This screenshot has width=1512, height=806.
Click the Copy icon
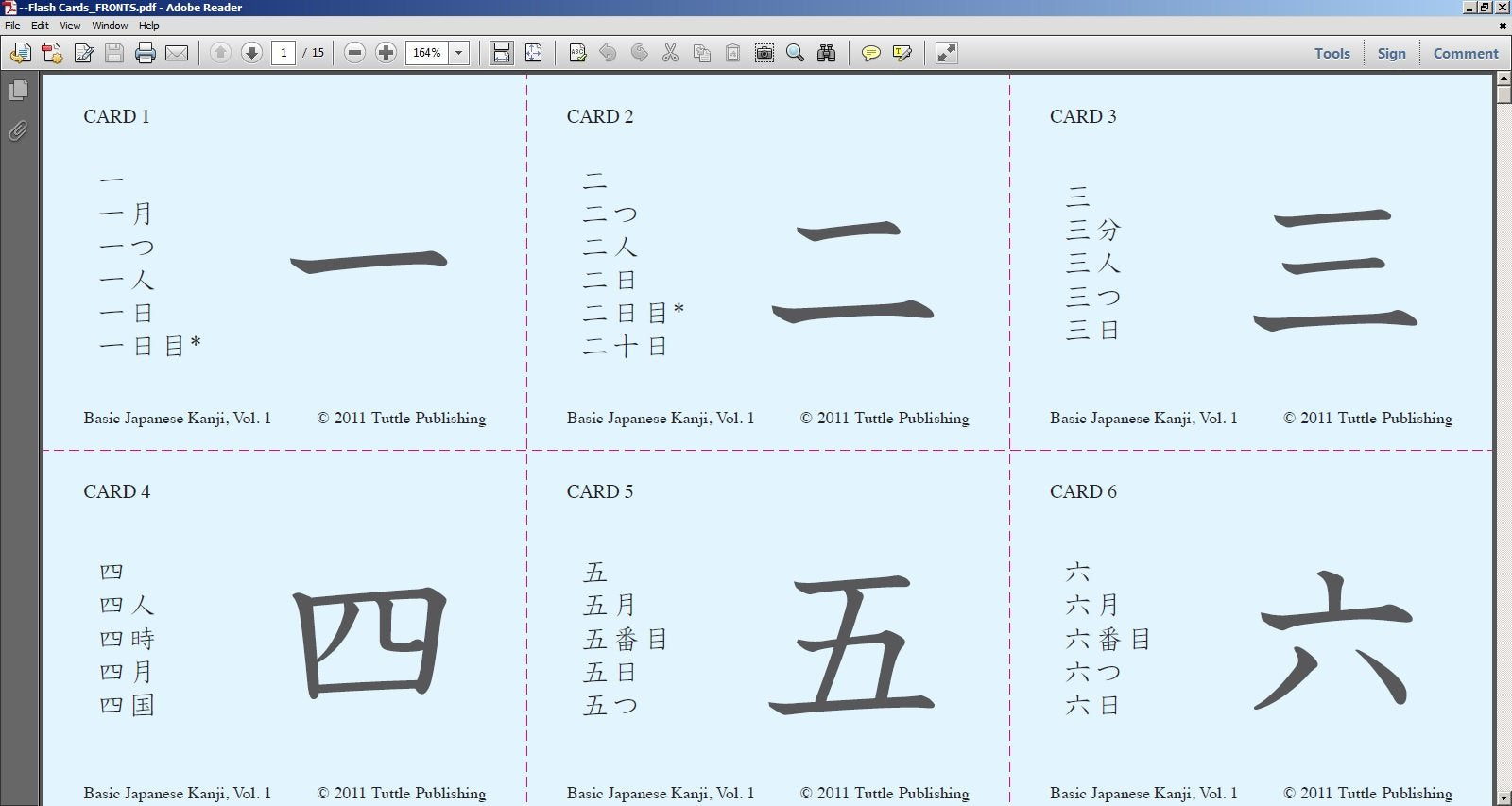coord(702,53)
